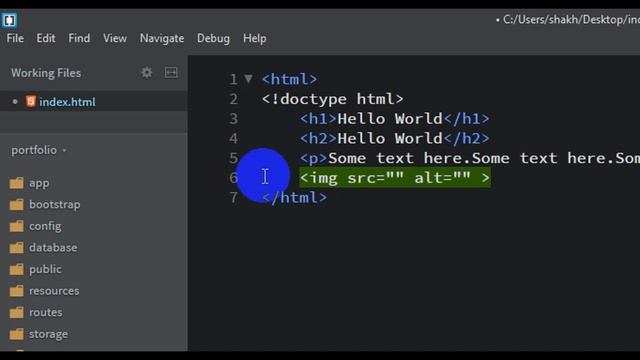This screenshot has width=640, height=360.
Task: Open the portfolio project dropdown
Action: point(39,150)
